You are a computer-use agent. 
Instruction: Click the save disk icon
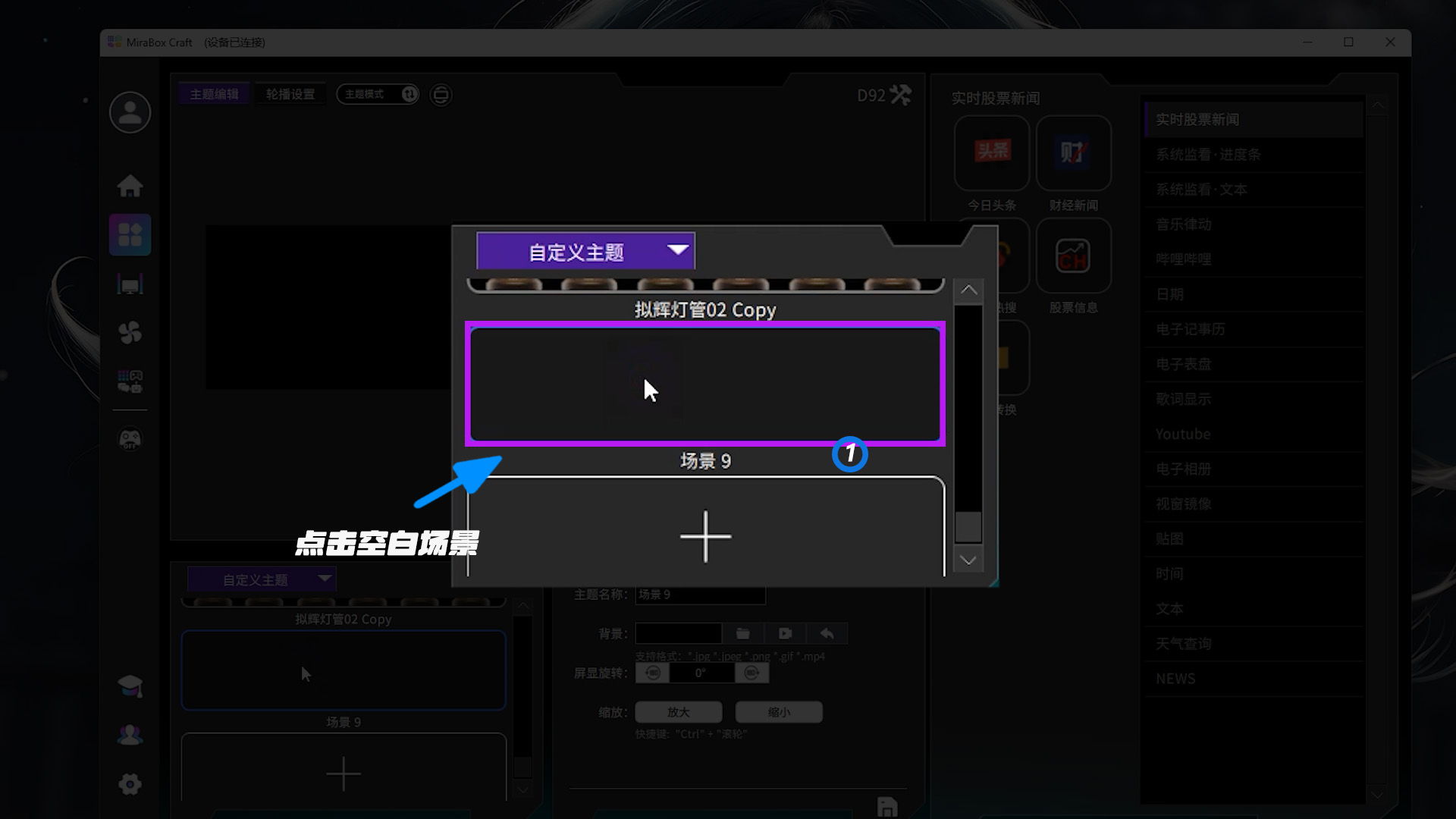(886, 807)
